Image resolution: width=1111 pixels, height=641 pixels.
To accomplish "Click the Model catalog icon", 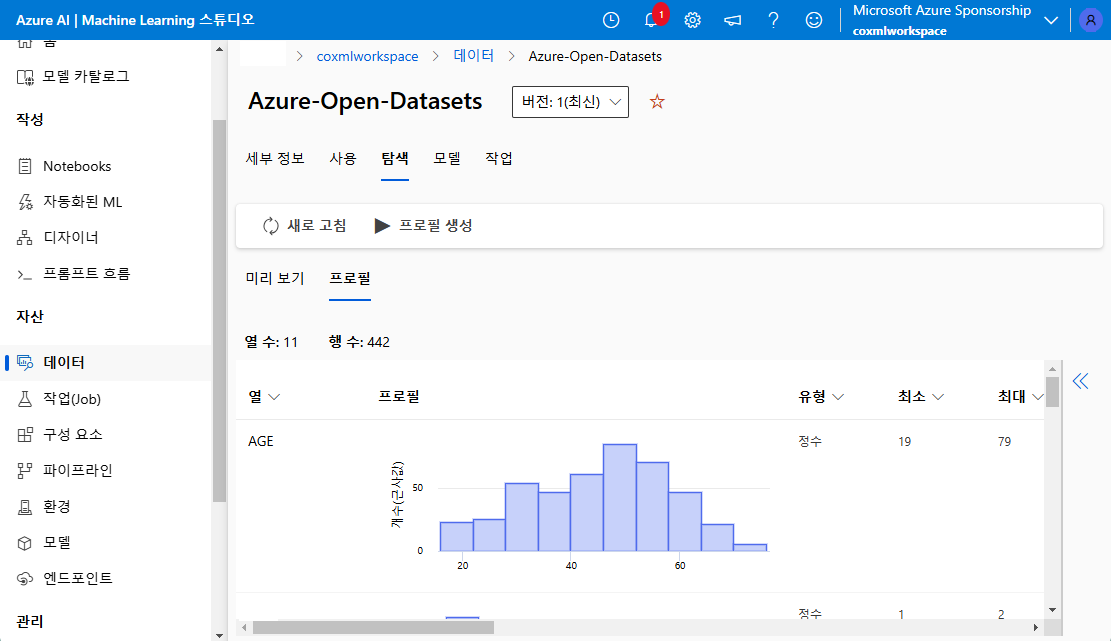I will [x=25, y=76].
